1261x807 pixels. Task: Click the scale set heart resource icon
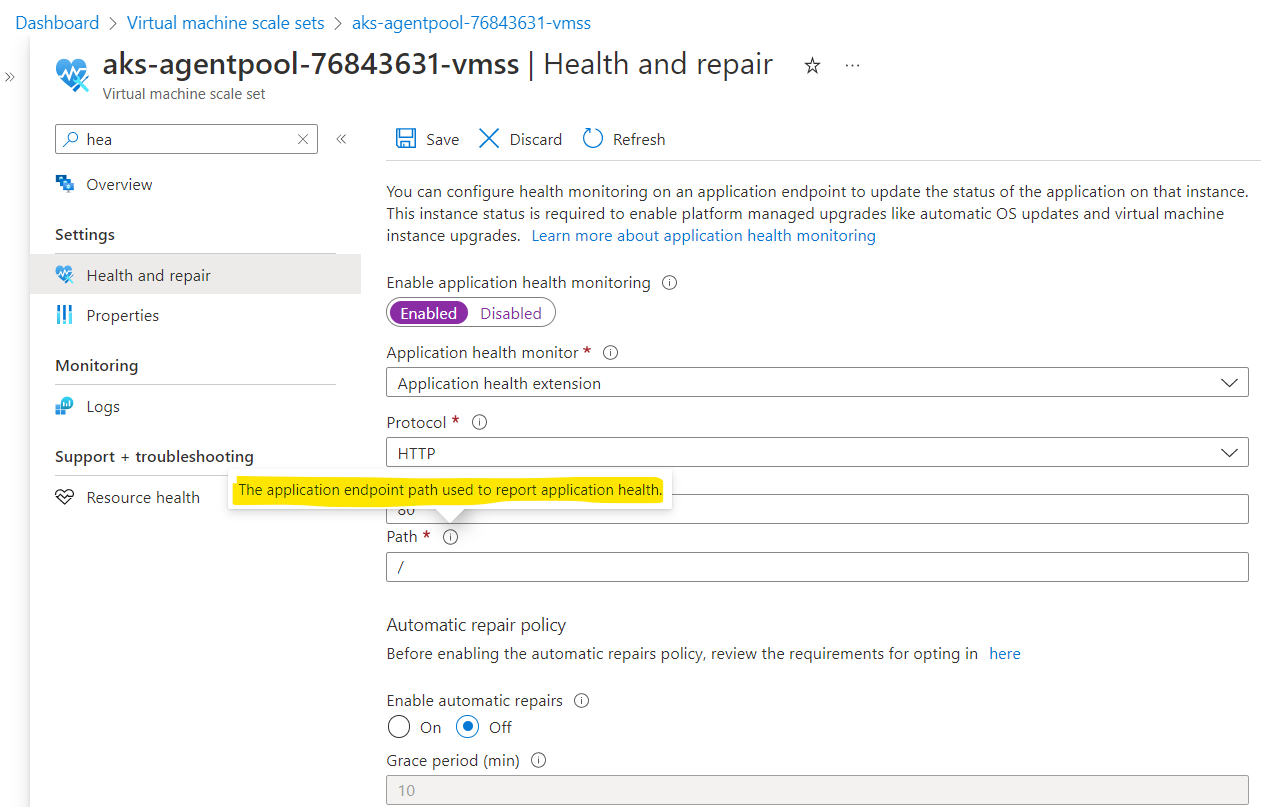coord(72,74)
